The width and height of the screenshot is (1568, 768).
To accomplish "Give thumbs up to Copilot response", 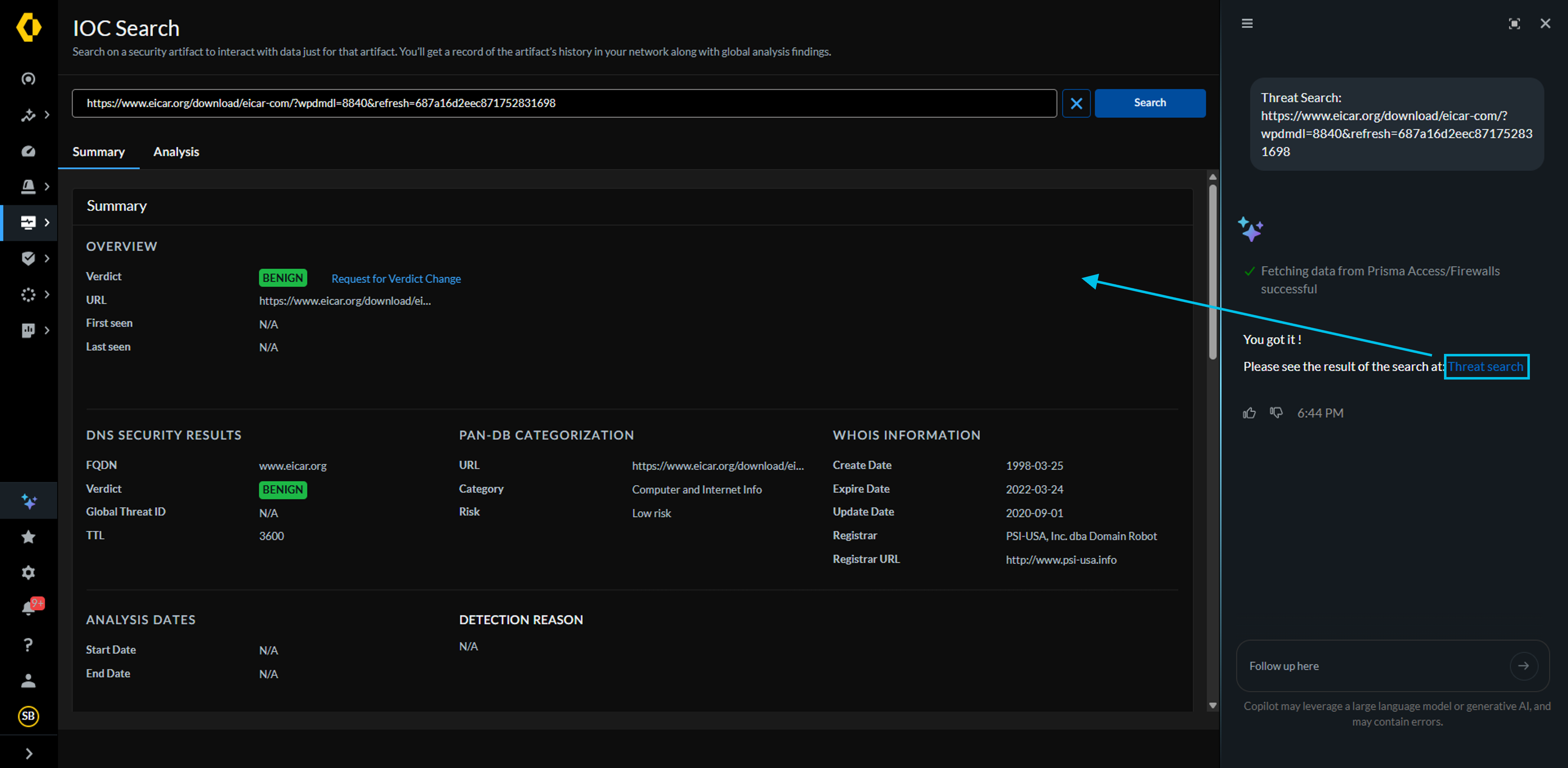I will [x=1250, y=413].
